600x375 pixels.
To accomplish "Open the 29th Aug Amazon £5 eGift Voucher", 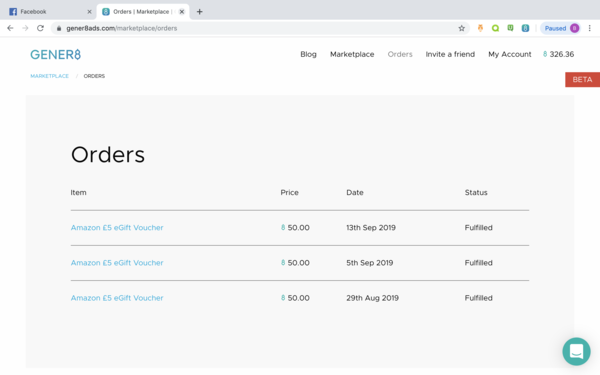I will click(117, 298).
